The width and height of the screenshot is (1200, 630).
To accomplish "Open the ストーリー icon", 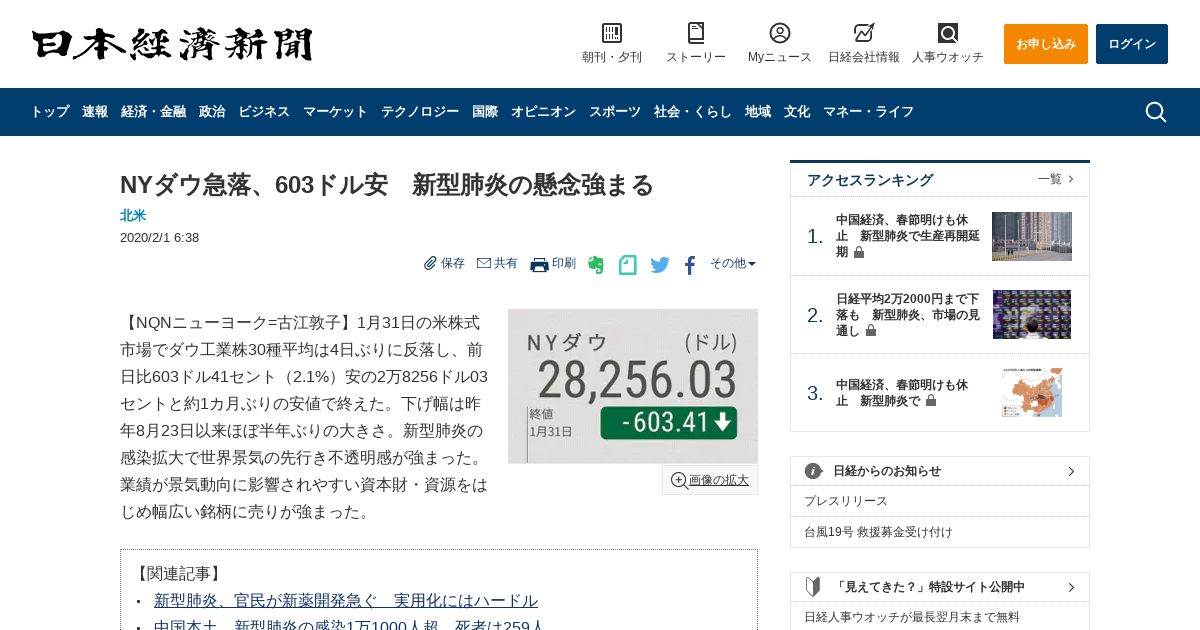I will pyautogui.click(x=696, y=33).
